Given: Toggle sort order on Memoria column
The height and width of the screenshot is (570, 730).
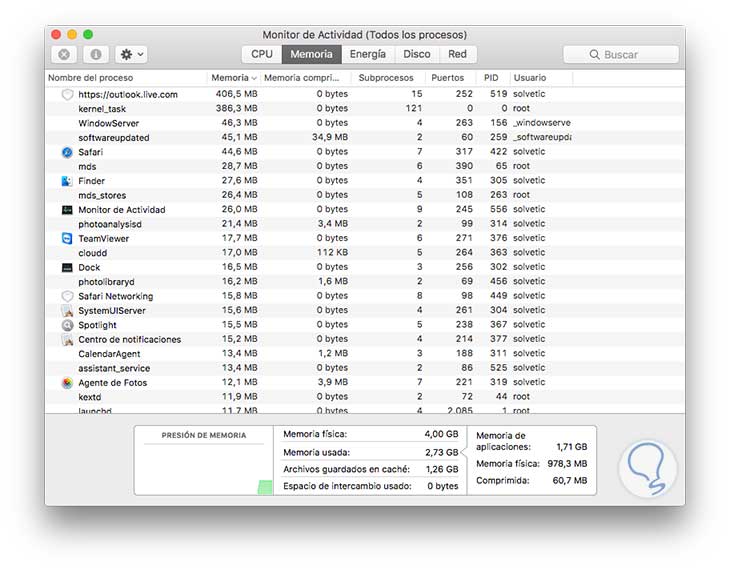Looking at the screenshot, I should click(x=233, y=78).
